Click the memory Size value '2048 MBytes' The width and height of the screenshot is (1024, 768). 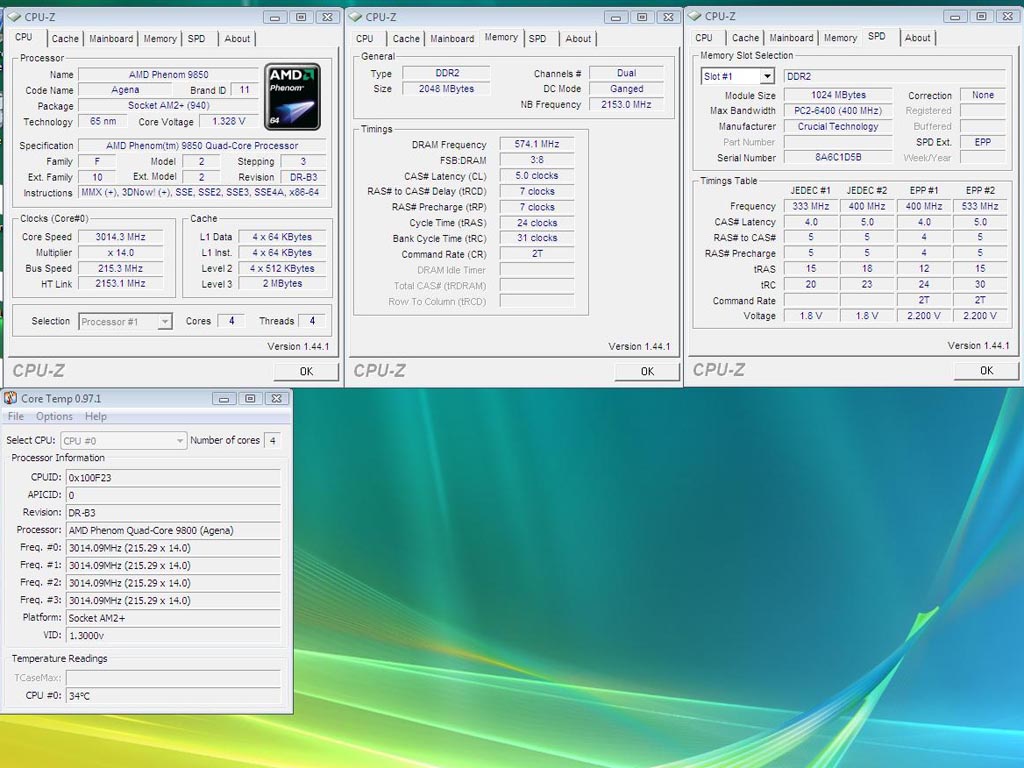pyautogui.click(x=447, y=89)
